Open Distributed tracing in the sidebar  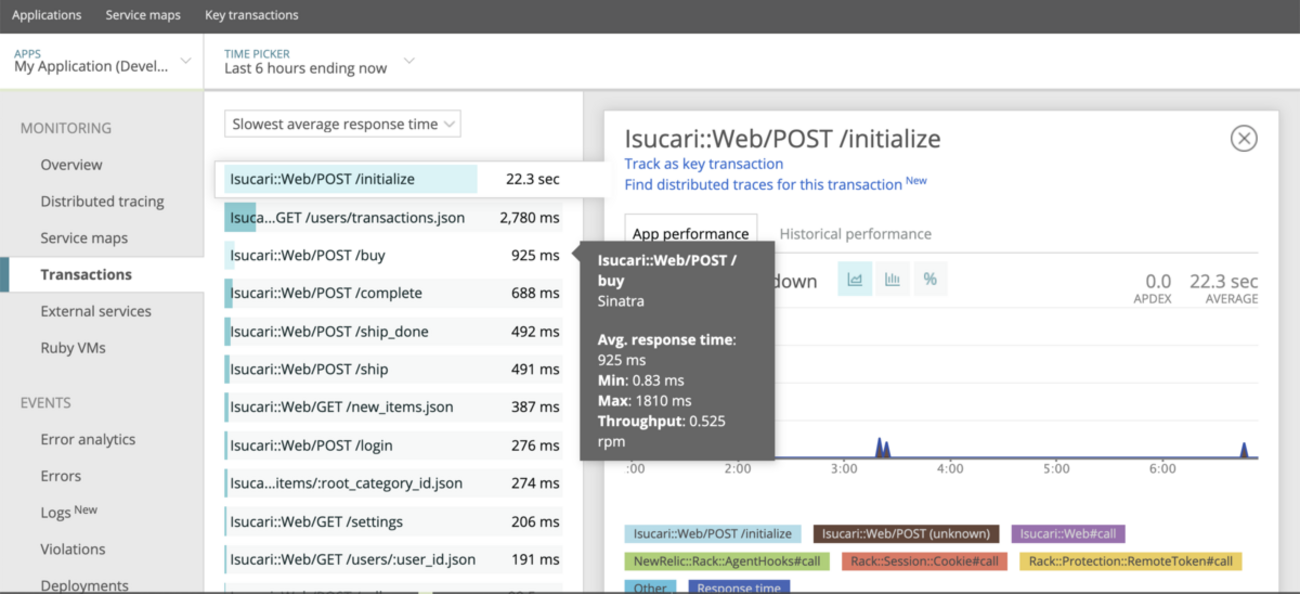102,201
